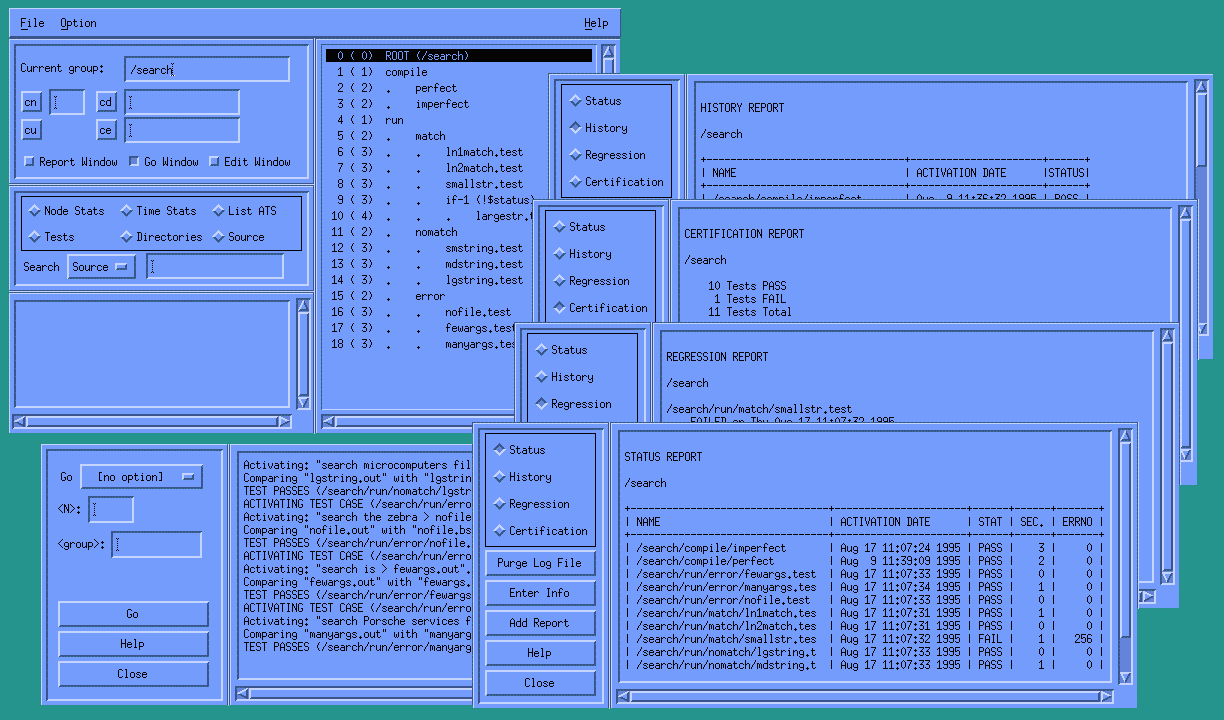
Task: Click the cn button
Action: coord(31,103)
